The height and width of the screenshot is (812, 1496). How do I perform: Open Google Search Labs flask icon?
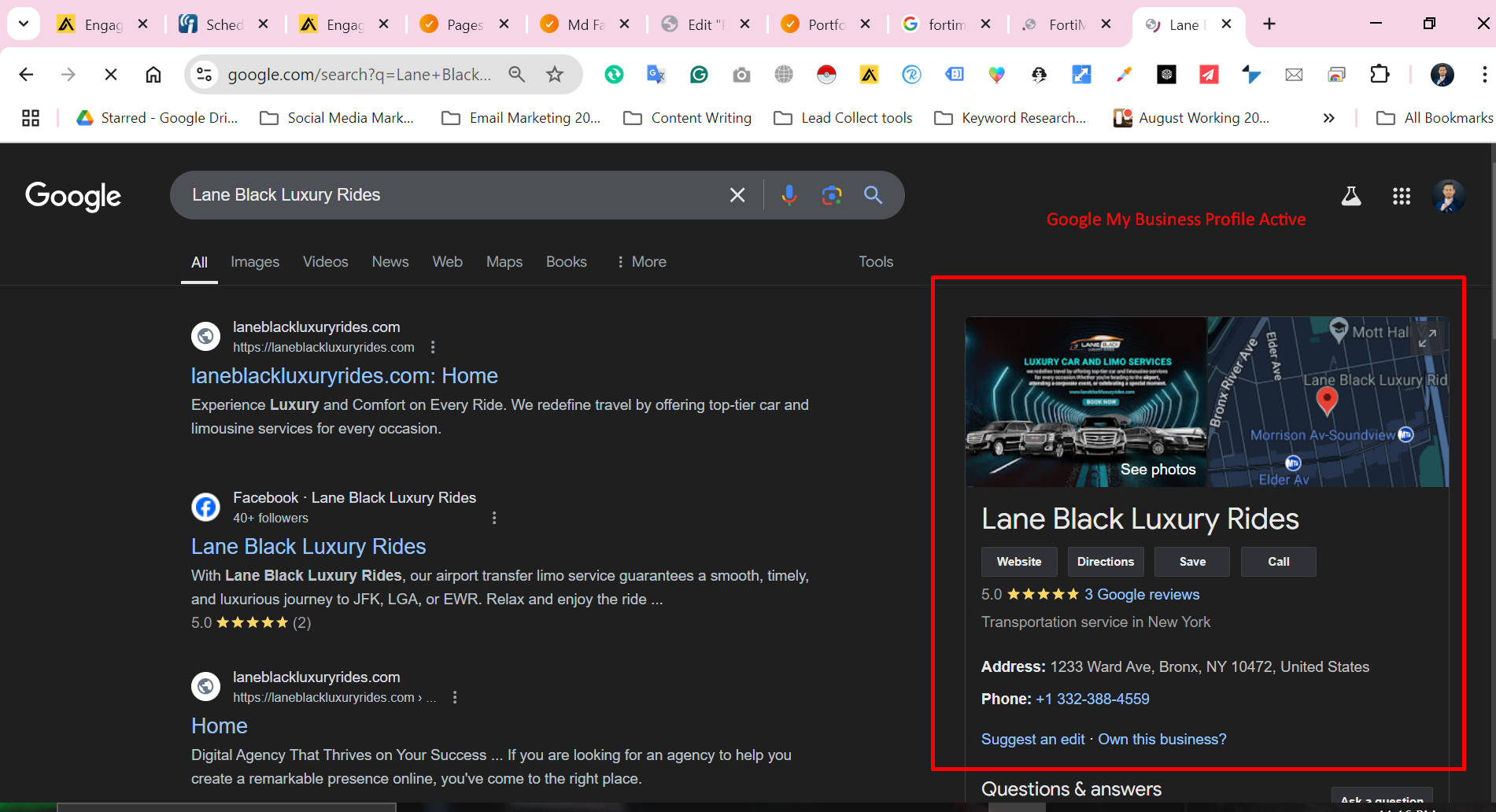[x=1351, y=196]
